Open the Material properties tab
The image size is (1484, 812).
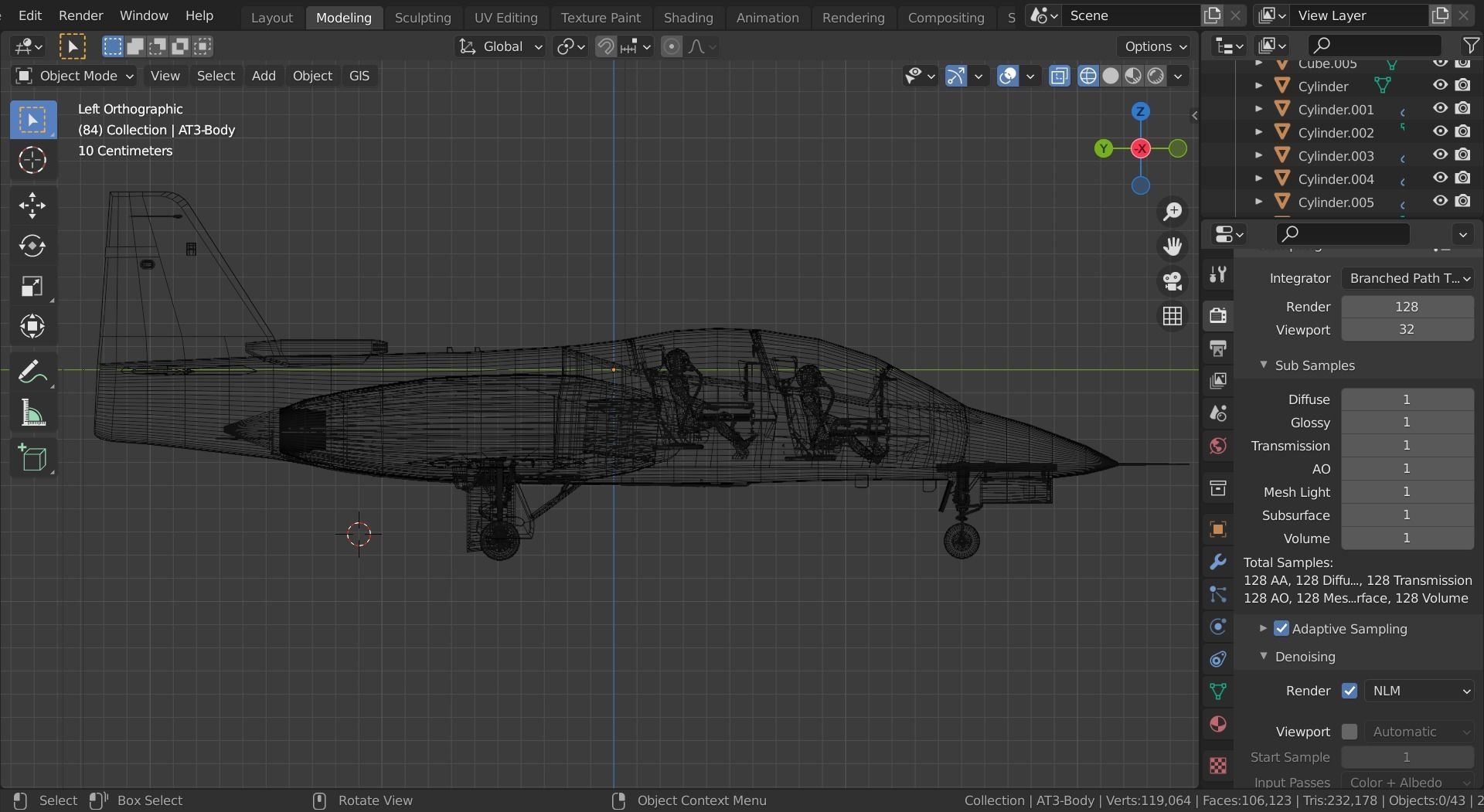[x=1218, y=724]
